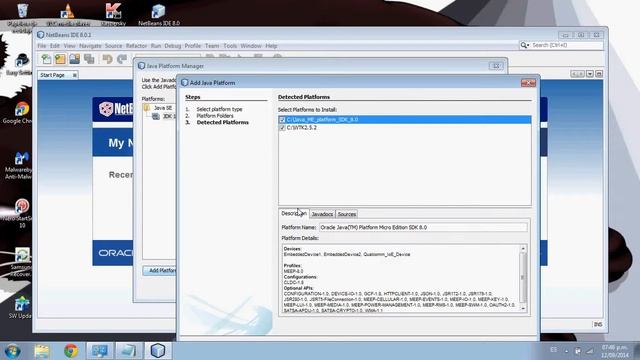Click New Project icon in NetBeans toolbar
640x360 pixels.
coord(60,59)
